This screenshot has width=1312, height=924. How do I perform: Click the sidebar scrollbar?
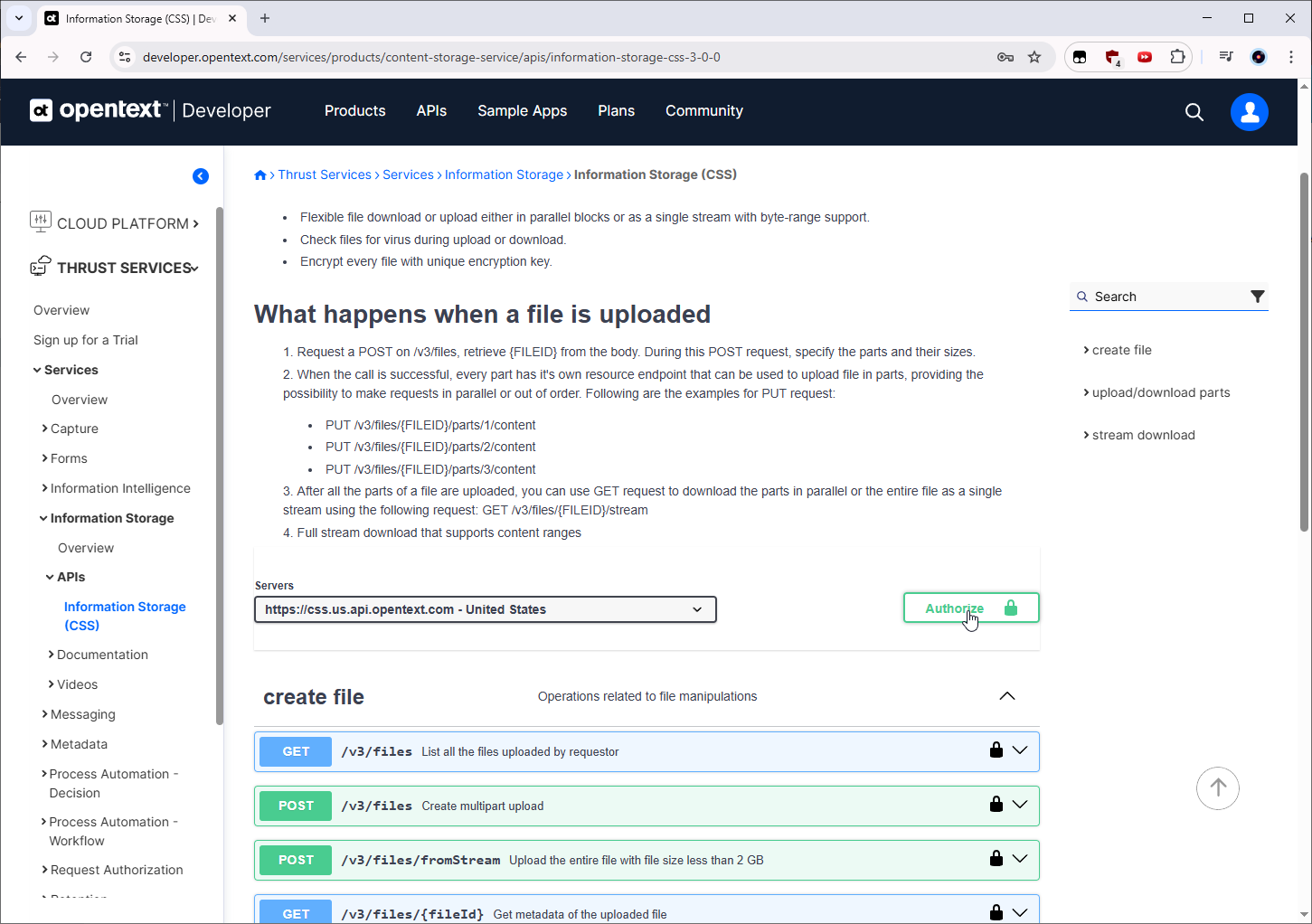point(220,466)
